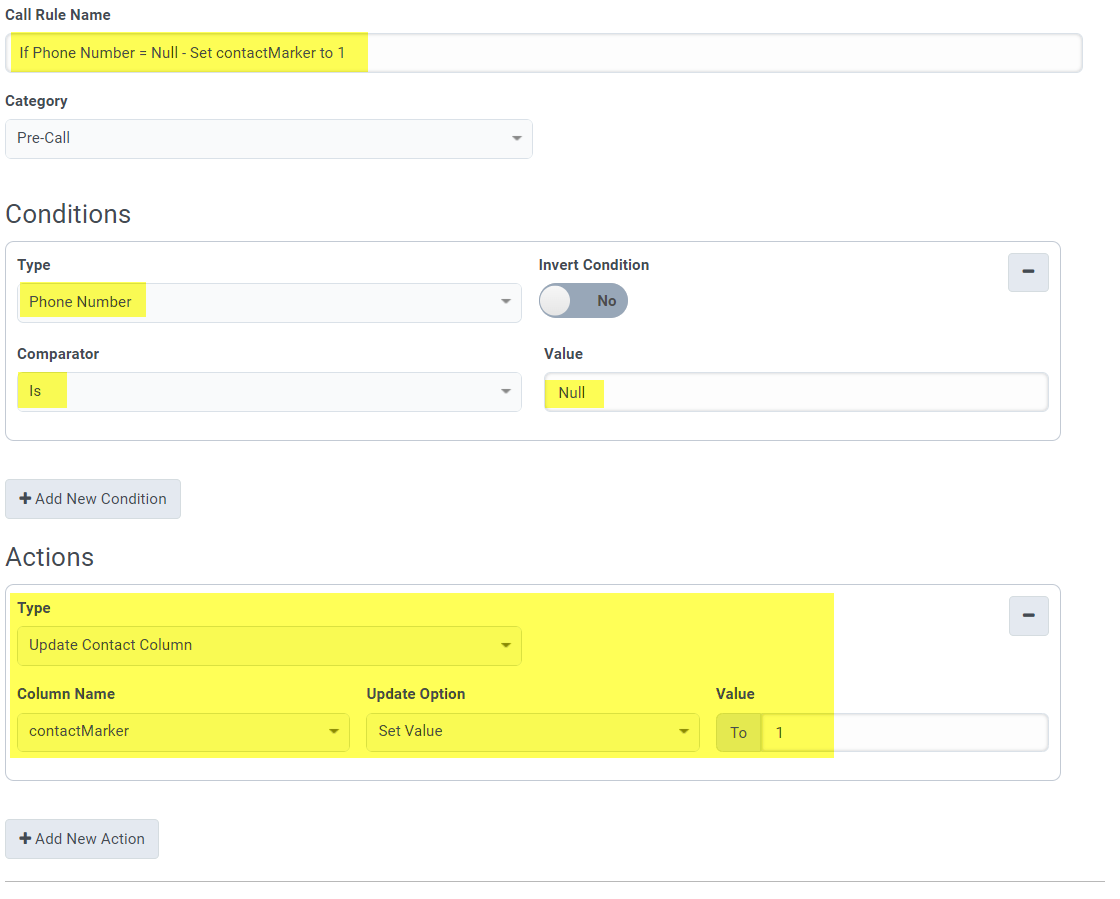Toggle the Invert Condition switch
1120x899 pixels.
pyautogui.click(x=583, y=301)
